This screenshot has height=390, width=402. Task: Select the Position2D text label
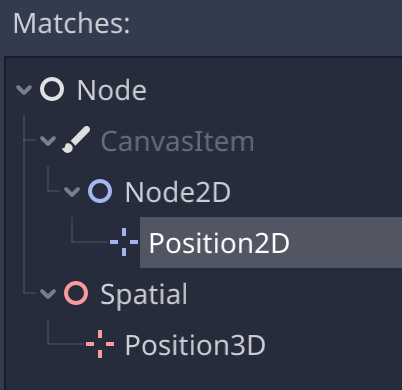[219, 244]
